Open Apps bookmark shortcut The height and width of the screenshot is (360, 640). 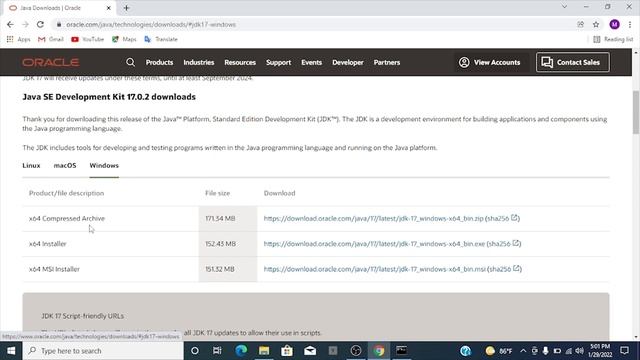[x=18, y=39]
